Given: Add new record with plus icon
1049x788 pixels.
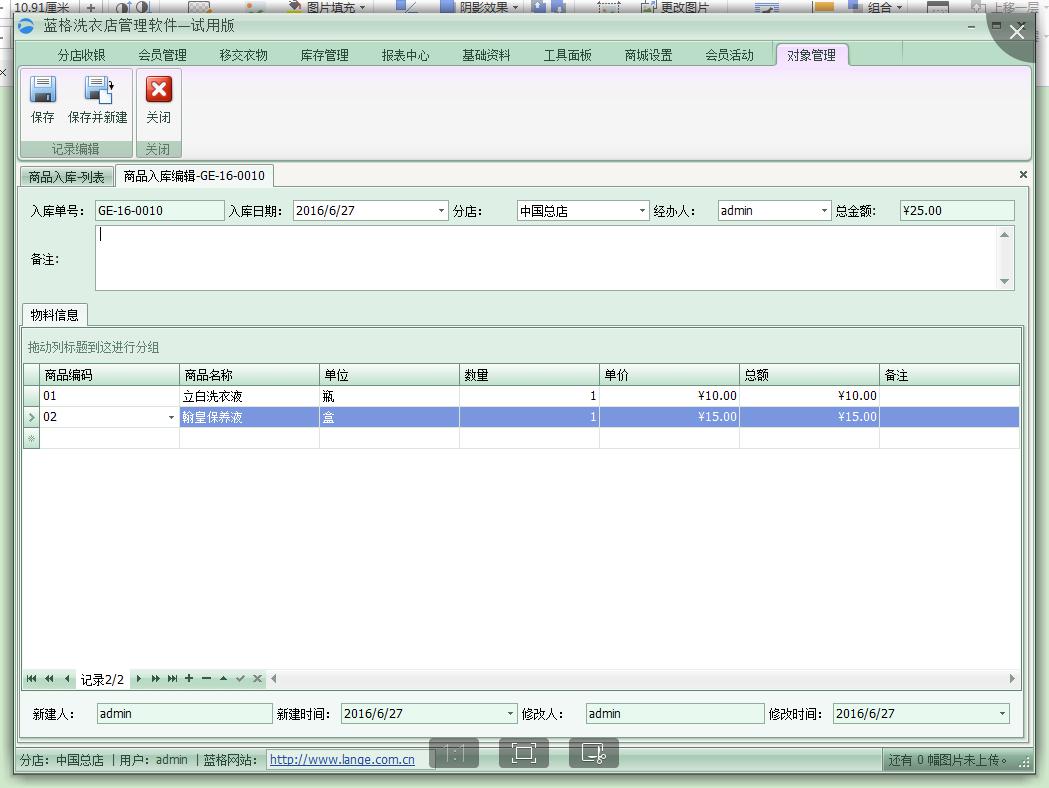Looking at the screenshot, I should tap(189, 678).
